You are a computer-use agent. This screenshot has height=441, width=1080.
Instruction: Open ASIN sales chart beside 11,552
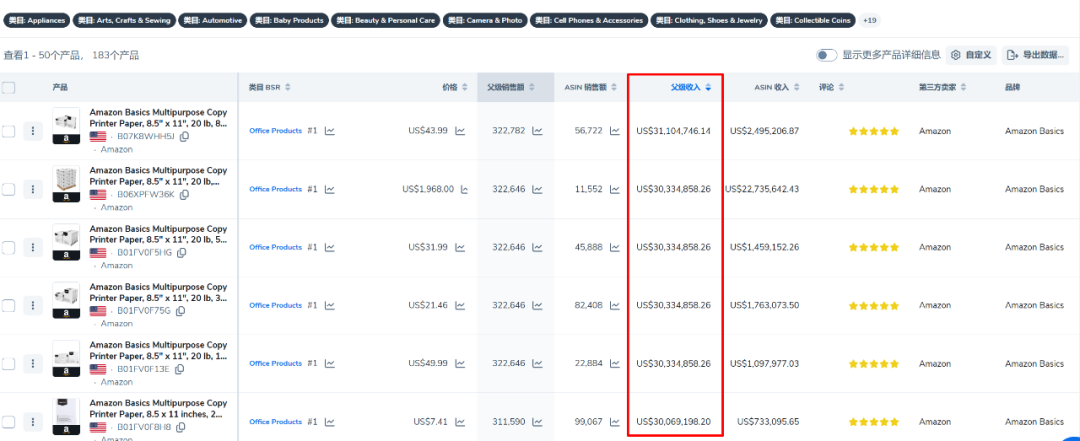coord(615,189)
